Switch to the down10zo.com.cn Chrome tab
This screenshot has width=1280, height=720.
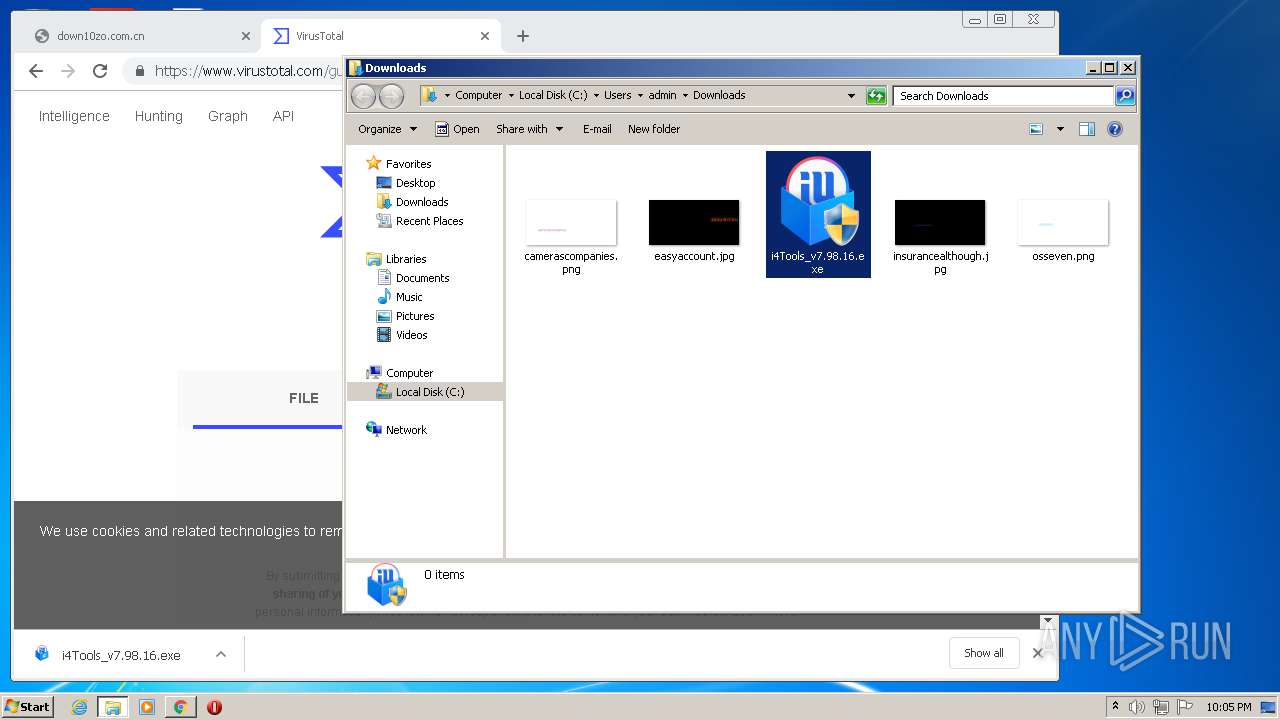138,36
